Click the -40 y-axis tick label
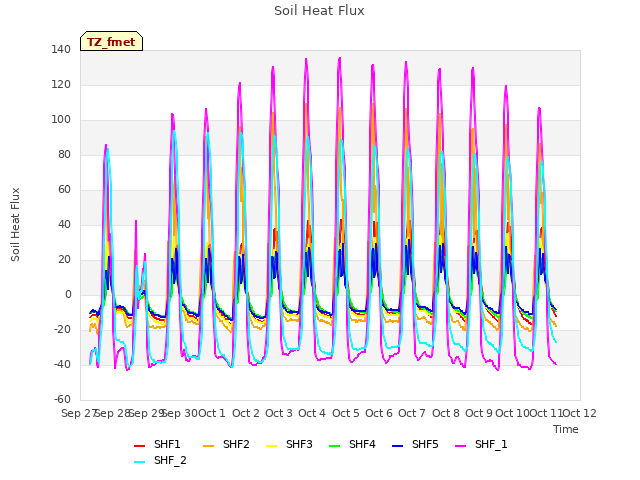Image resolution: width=640 pixels, height=480 pixels. click(x=62, y=364)
